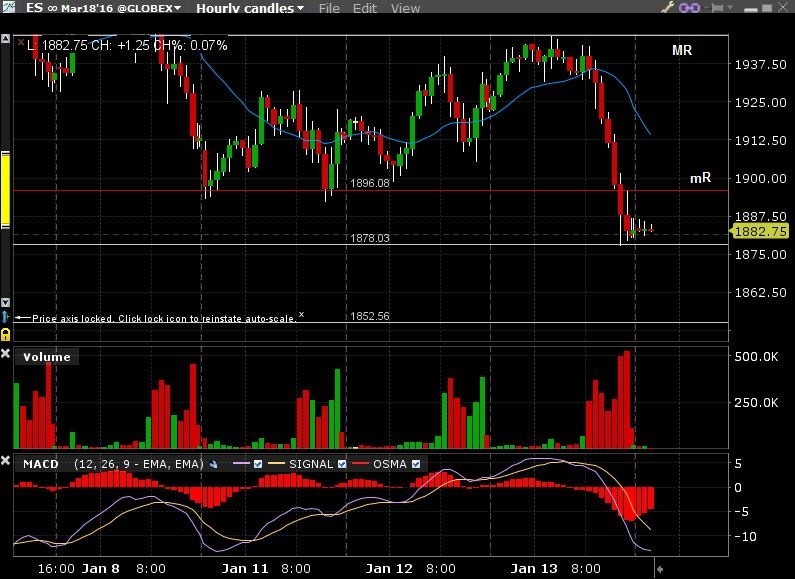
Task: Toggle the SIGNAL line checkbox
Action: (343, 464)
